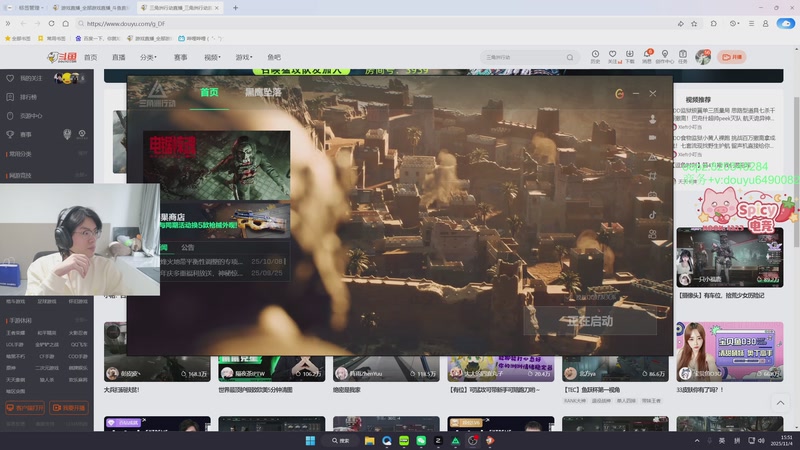Click the 我要开播 button in sidebar
800x450 pixels.
tap(69, 408)
